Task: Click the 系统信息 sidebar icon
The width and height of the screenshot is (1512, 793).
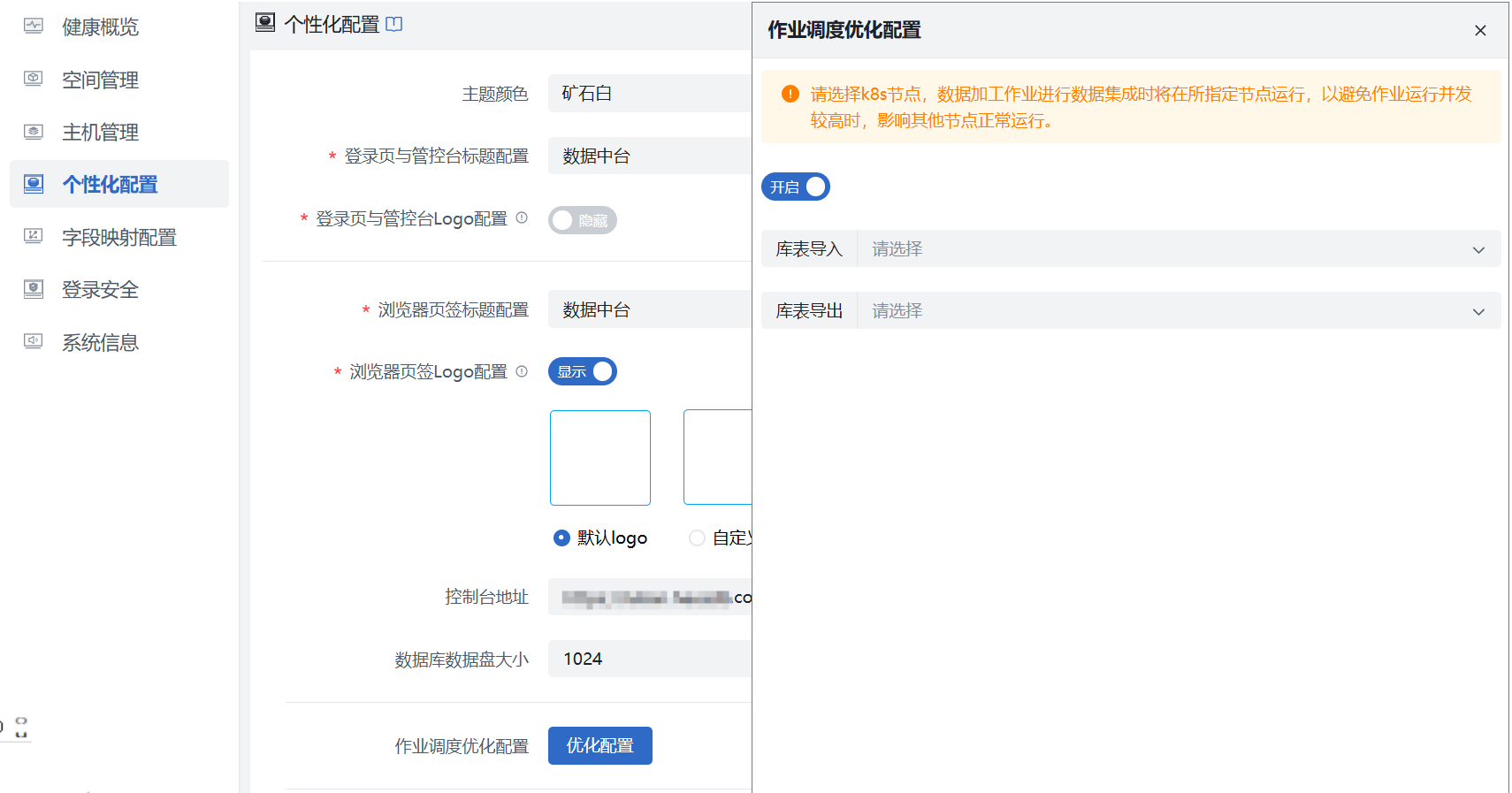Action: click(34, 341)
